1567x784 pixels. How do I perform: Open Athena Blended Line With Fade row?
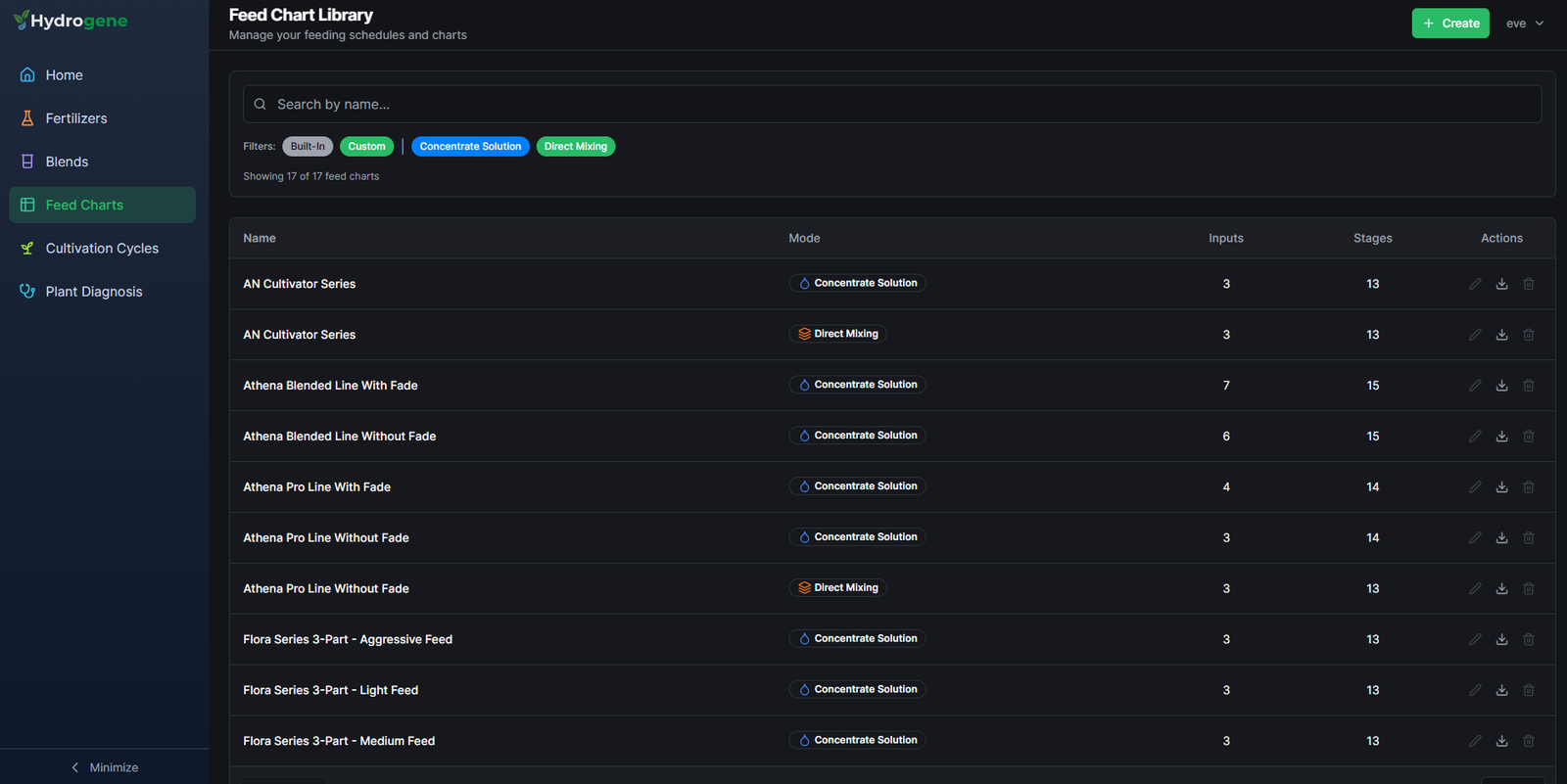pos(892,386)
